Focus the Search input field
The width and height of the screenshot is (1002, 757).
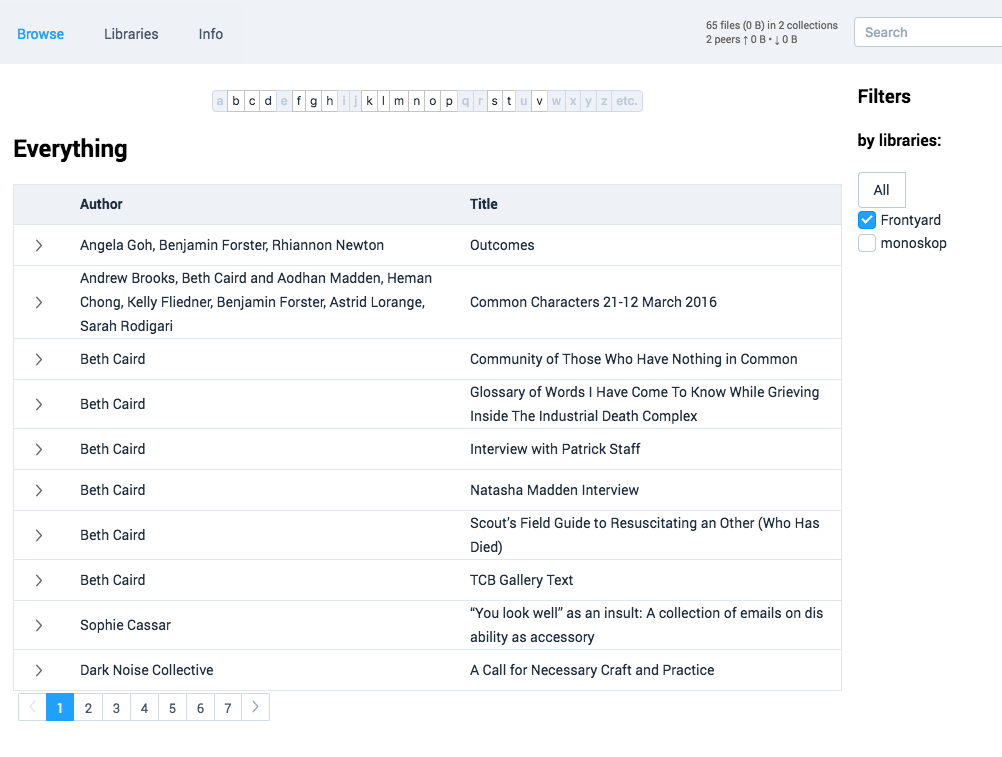coord(928,32)
